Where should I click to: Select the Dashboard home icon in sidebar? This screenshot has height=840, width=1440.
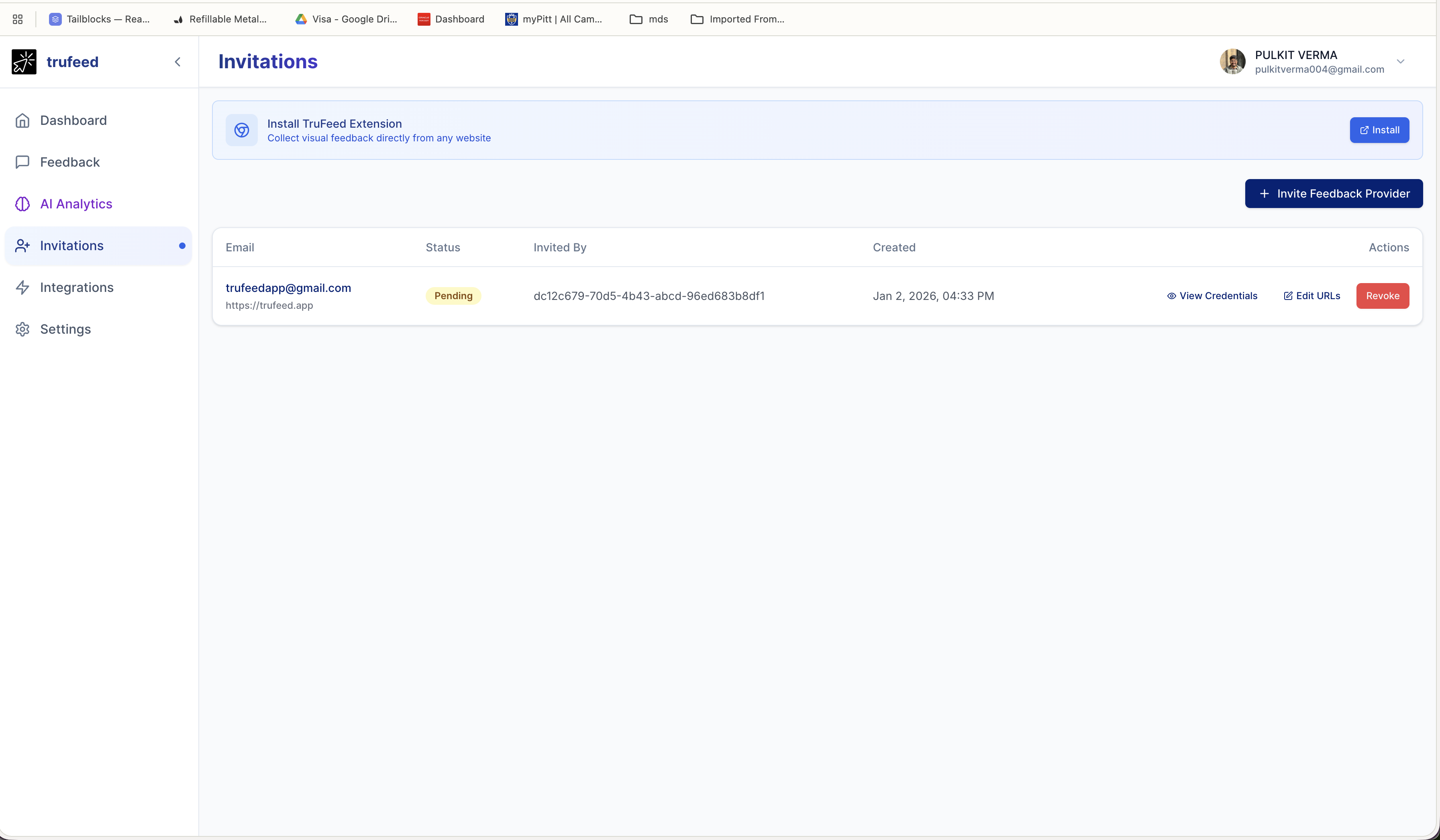[22, 120]
